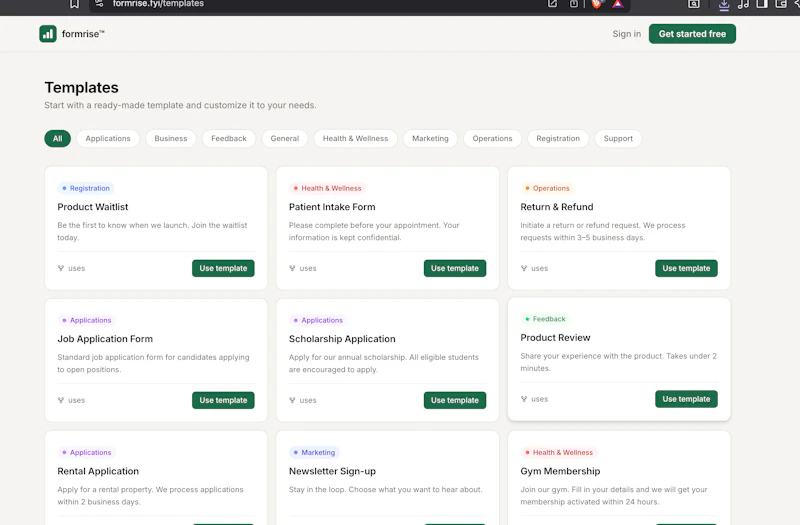
Task: Use the Return & Refund template
Action: pyautogui.click(x=686, y=268)
